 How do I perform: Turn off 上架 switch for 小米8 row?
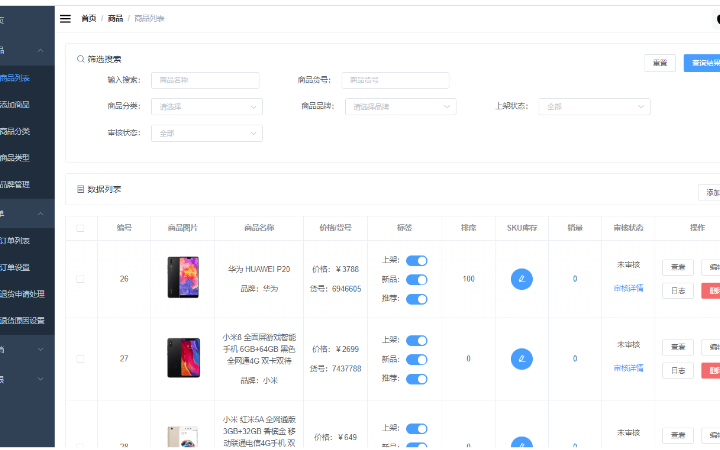pos(416,340)
